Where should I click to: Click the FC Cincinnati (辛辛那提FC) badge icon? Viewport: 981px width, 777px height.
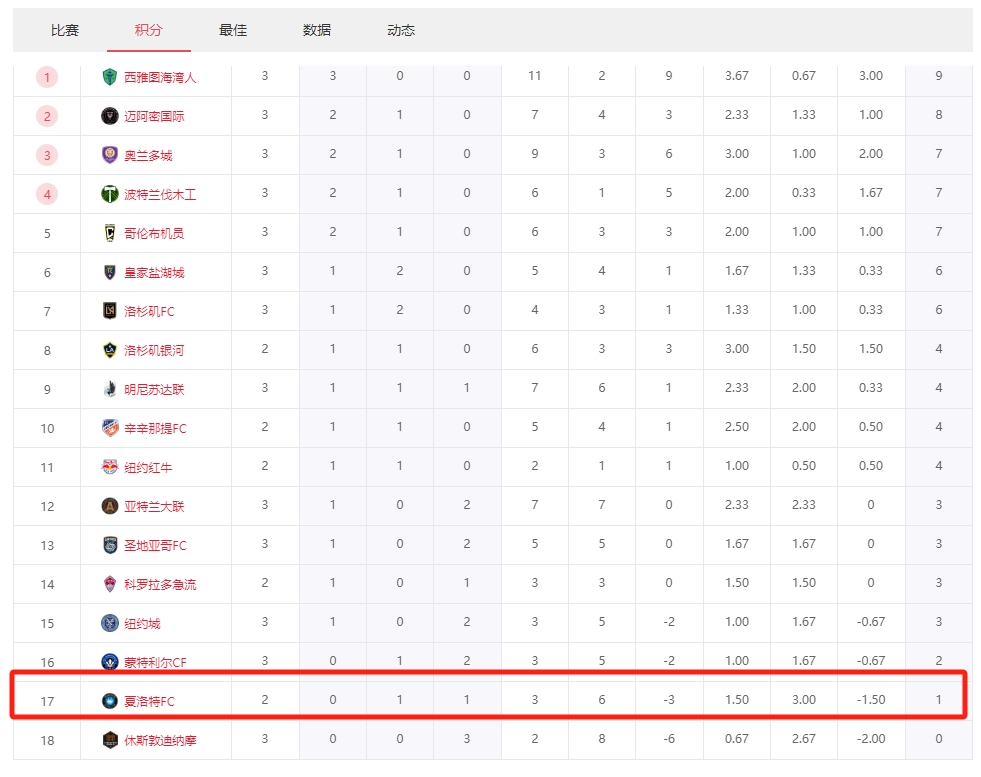[x=110, y=427]
